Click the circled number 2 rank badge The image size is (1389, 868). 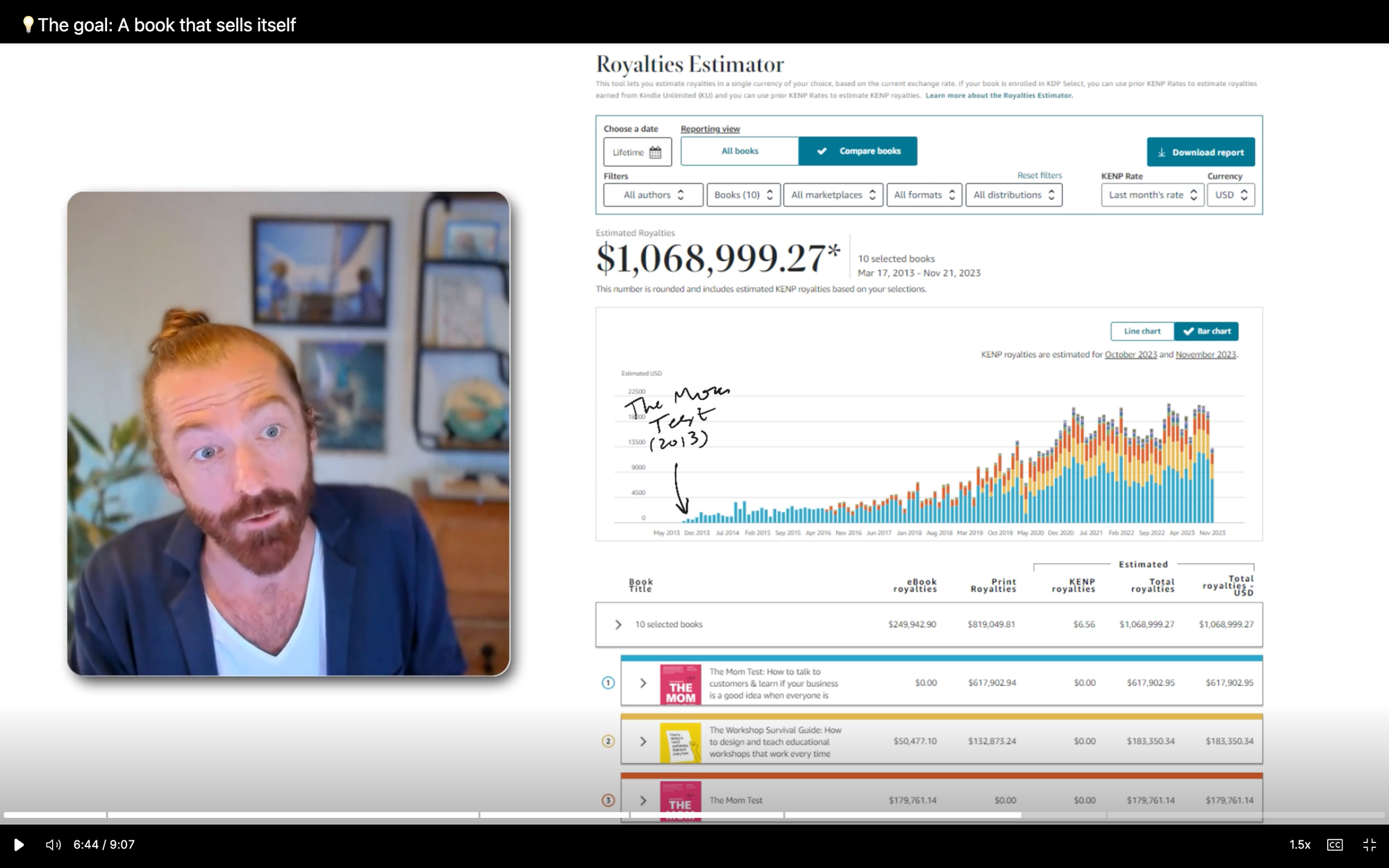[x=608, y=741]
